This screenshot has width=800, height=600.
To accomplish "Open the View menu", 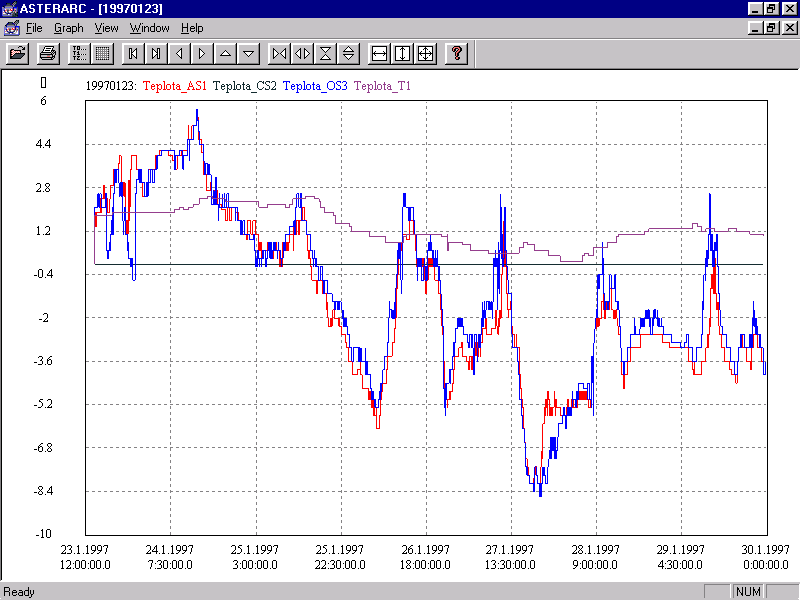I will point(106,28).
